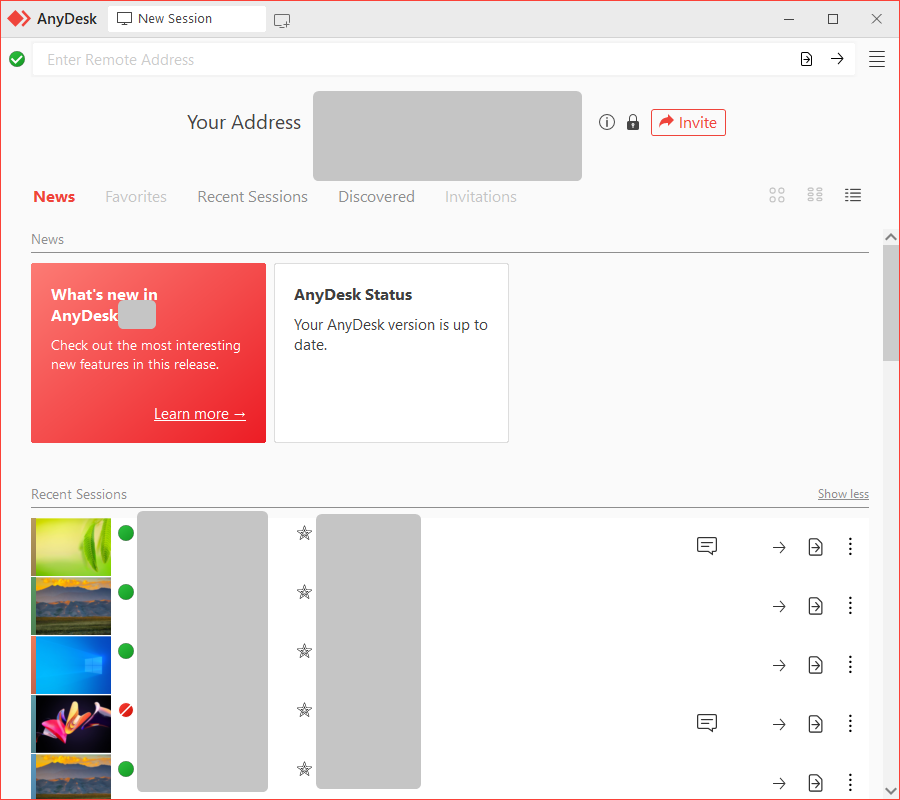The height and width of the screenshot is (800, 900).
Task: Connect arrow for colorful flower session
Action: [x=779, y=725]
